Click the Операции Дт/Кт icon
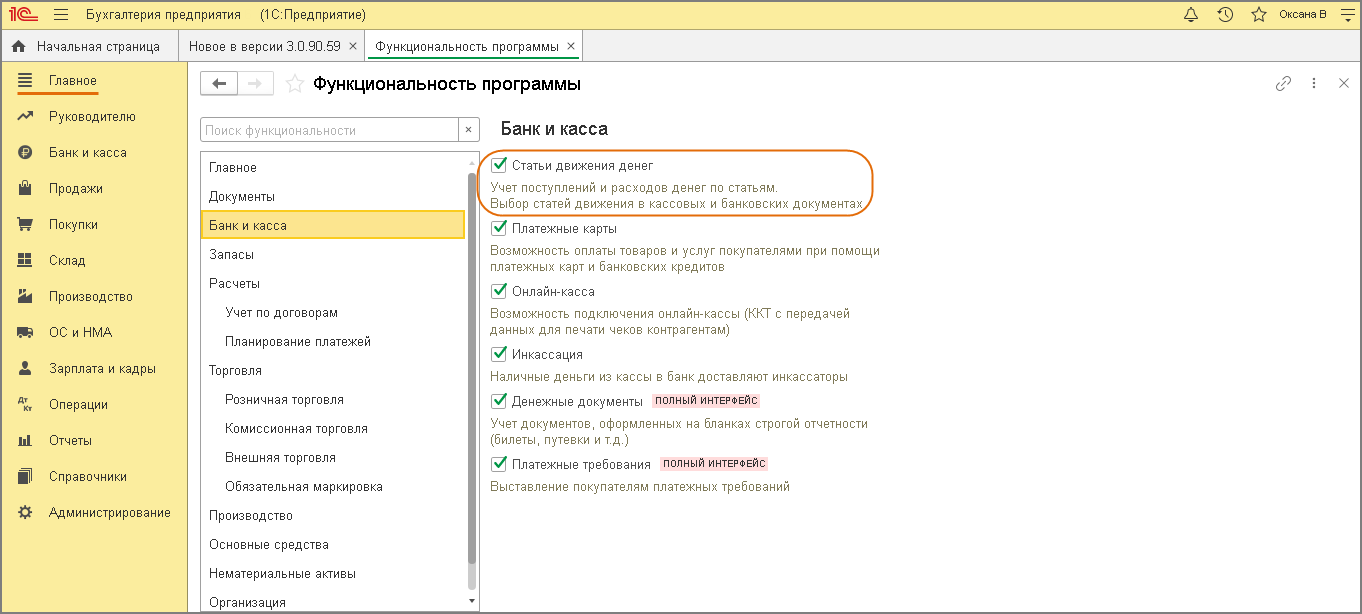Screen dimensions: 1362x614 26,404
